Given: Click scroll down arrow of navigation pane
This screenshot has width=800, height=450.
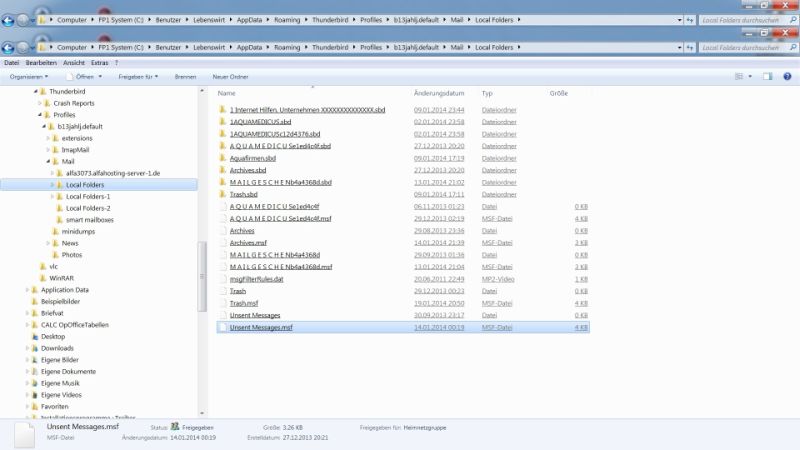Looking at the screenshot, I should tap(202, 413).
